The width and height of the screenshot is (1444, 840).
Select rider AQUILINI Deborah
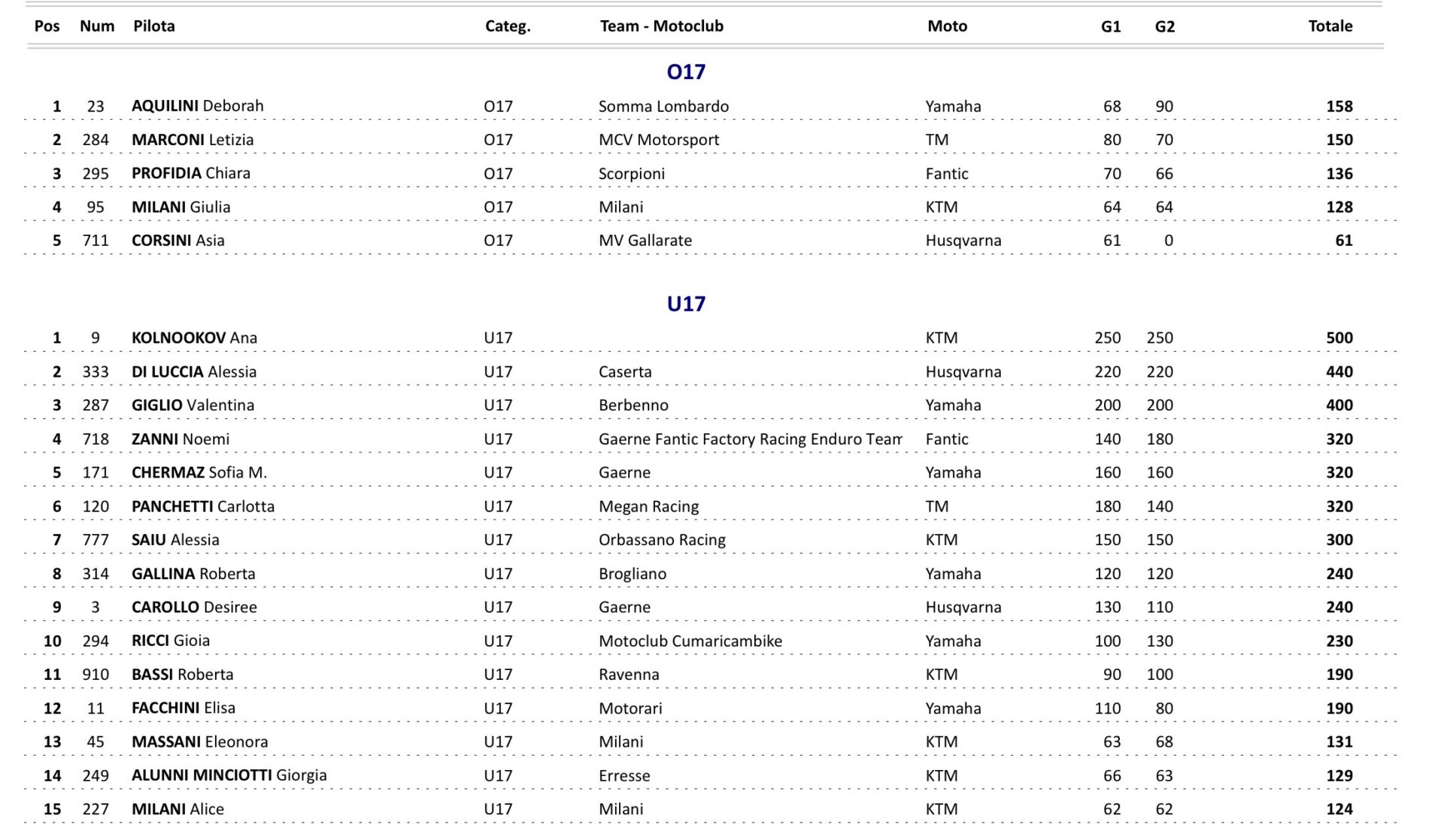pyautogui.click(x=197, y=106)
